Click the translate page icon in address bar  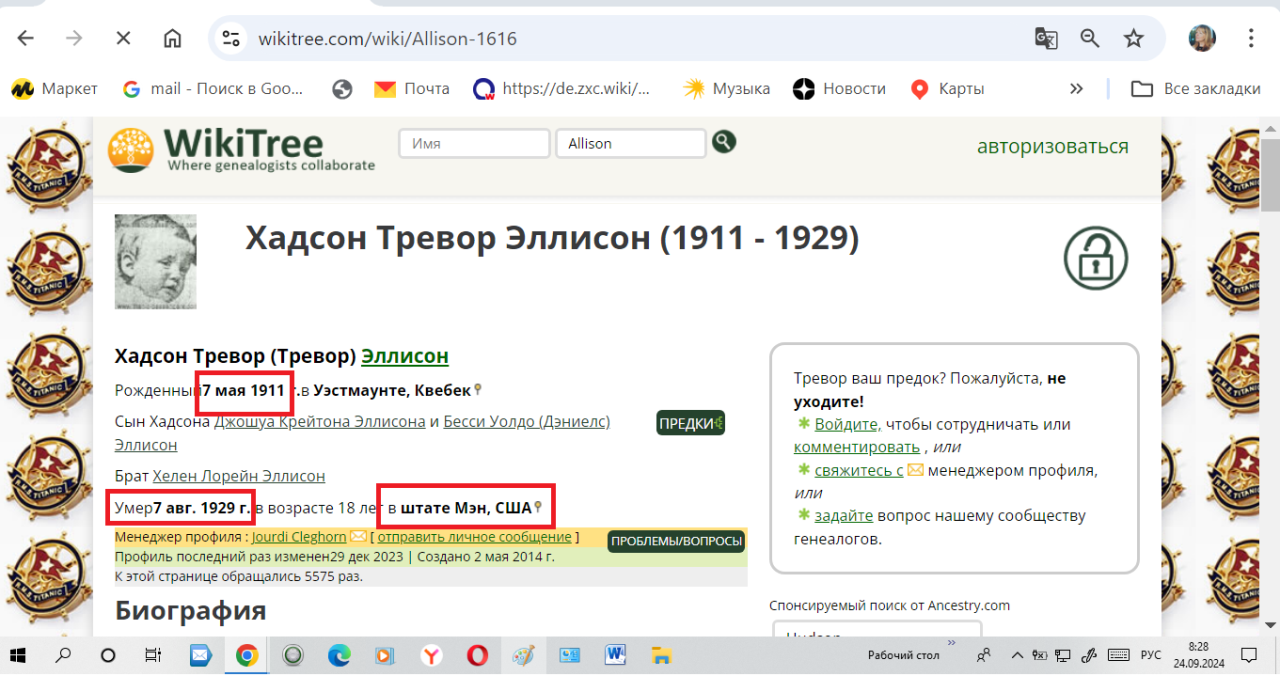point(1046,39)
